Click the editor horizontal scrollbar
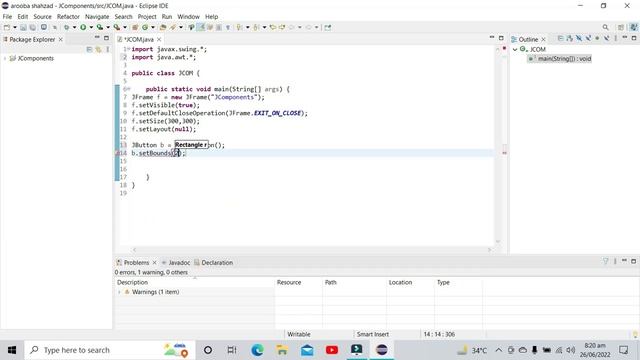 click(x=311, y=250)
